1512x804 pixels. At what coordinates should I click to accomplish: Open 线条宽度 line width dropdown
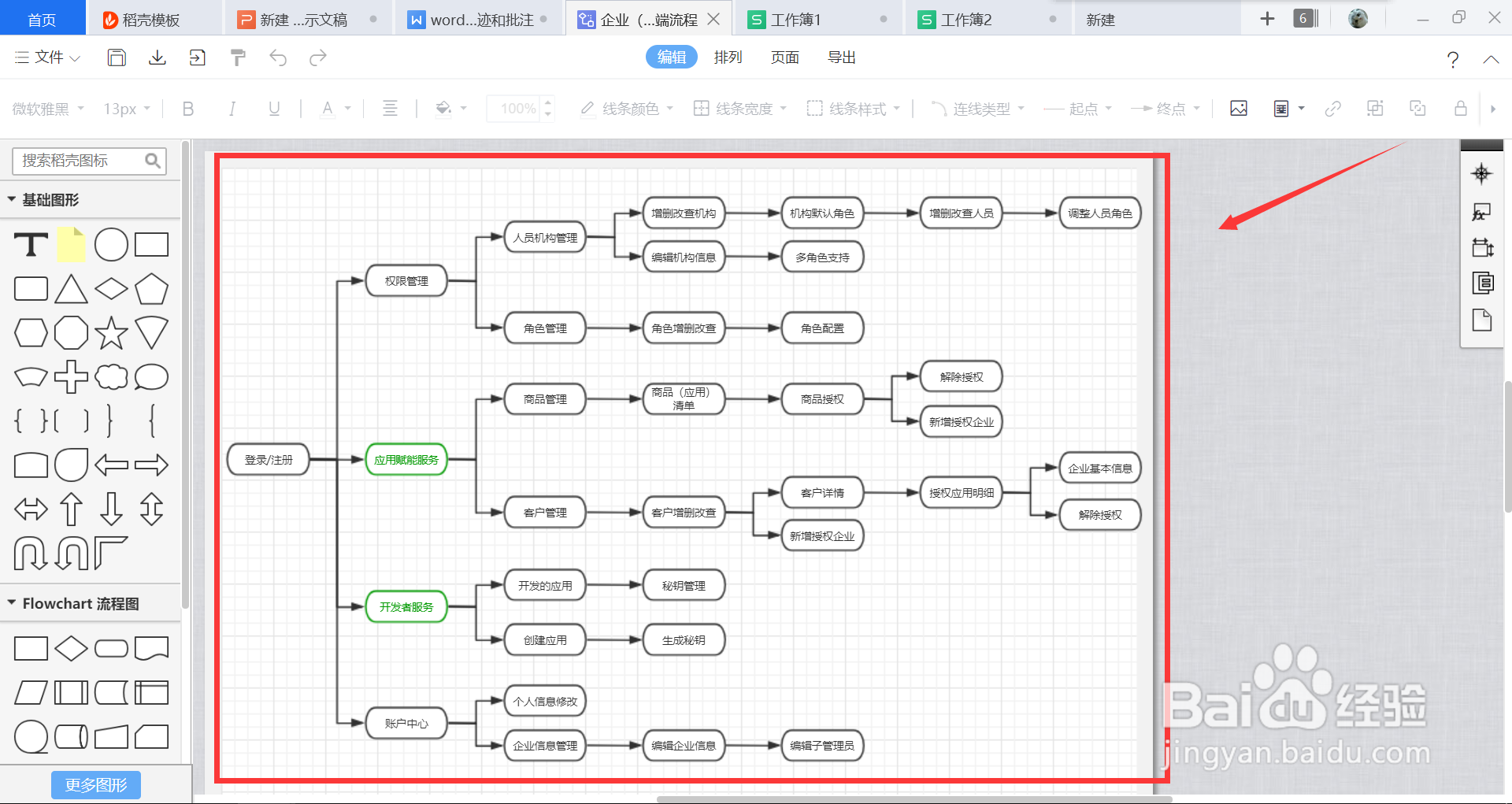(x=740, y=109)
